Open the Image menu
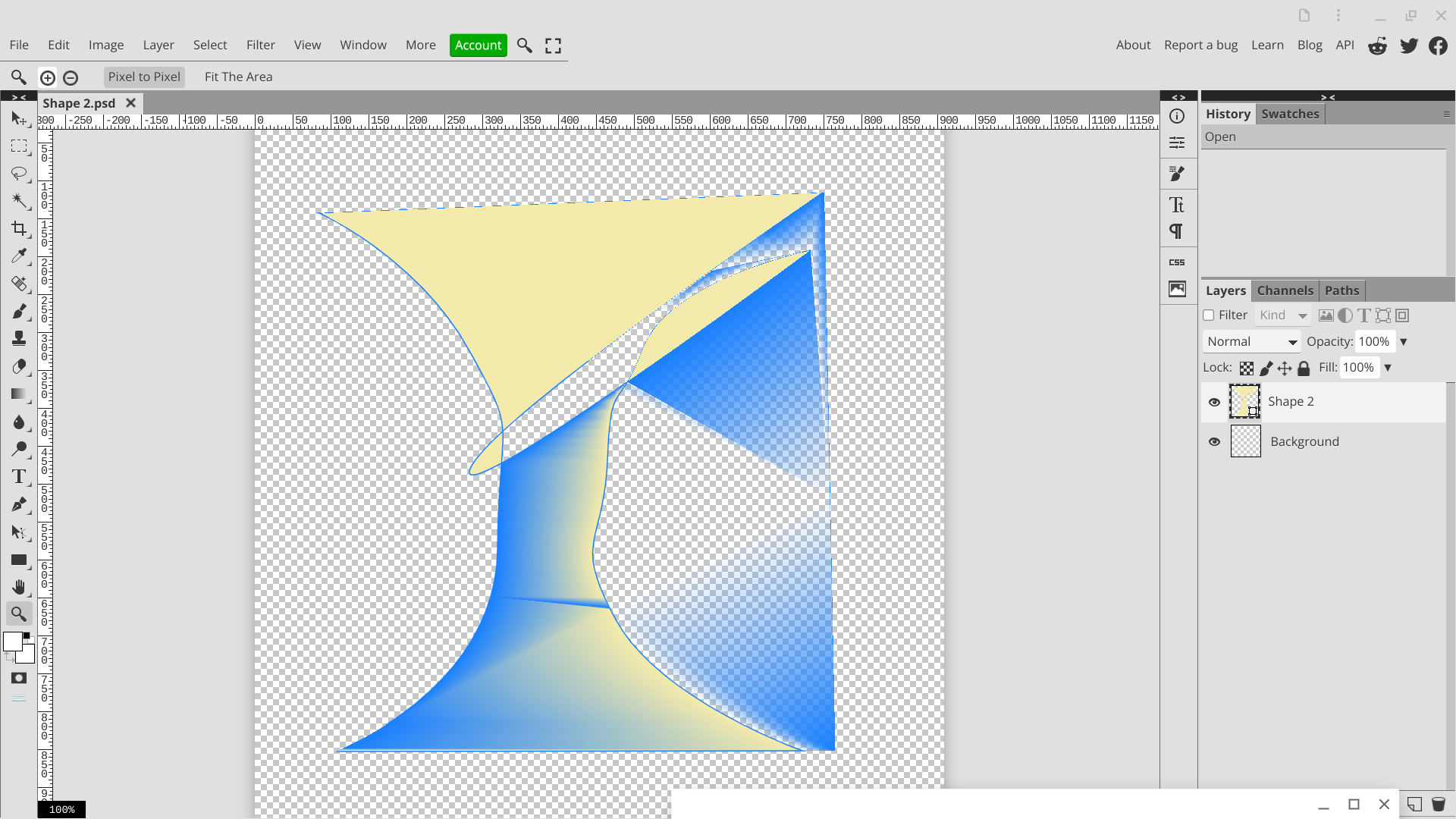This screenshot has width=1456, height=819. click(105, 45)
